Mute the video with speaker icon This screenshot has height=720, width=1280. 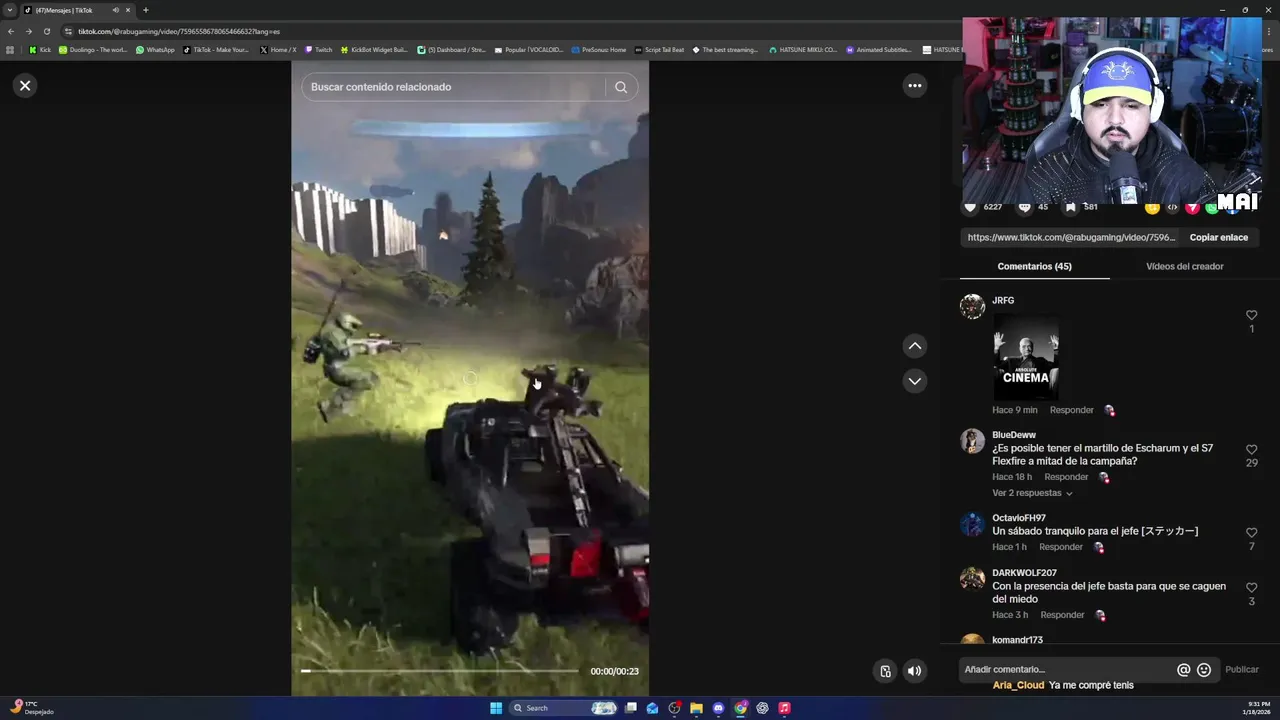click(x=914, y=671)
